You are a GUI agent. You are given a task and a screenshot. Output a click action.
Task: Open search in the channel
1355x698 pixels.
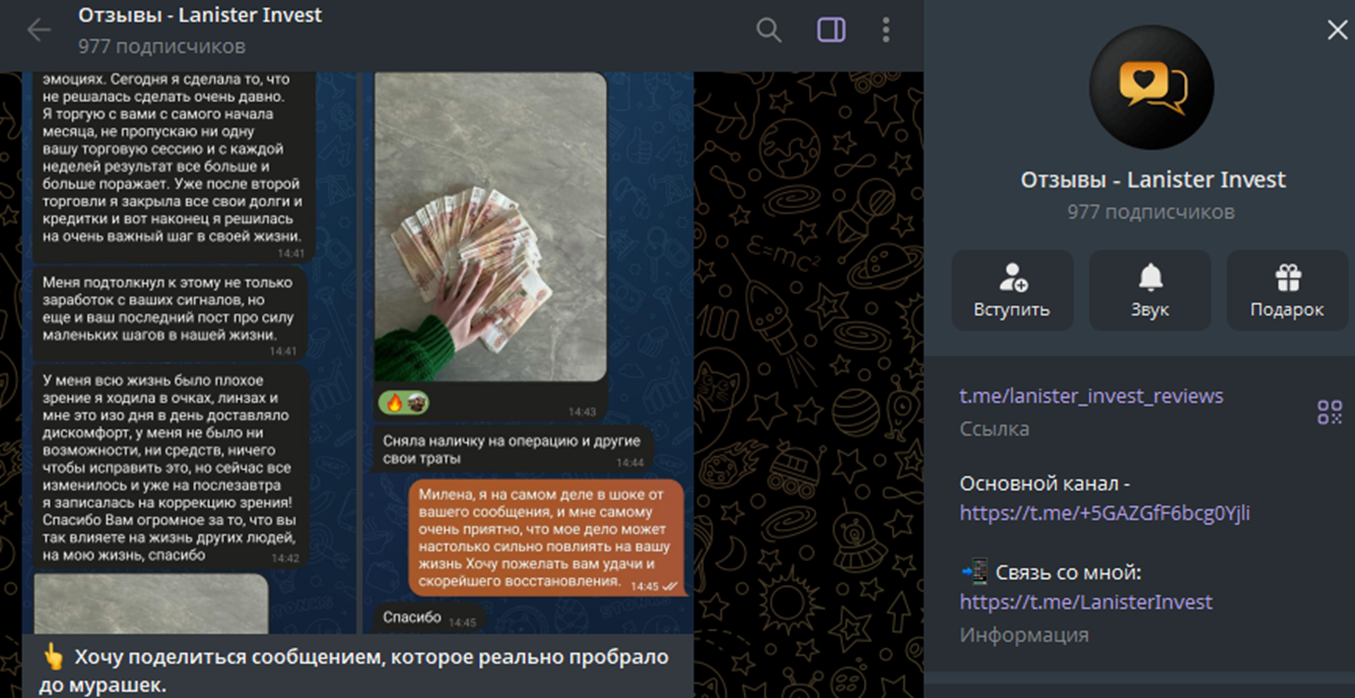(768, 30)
